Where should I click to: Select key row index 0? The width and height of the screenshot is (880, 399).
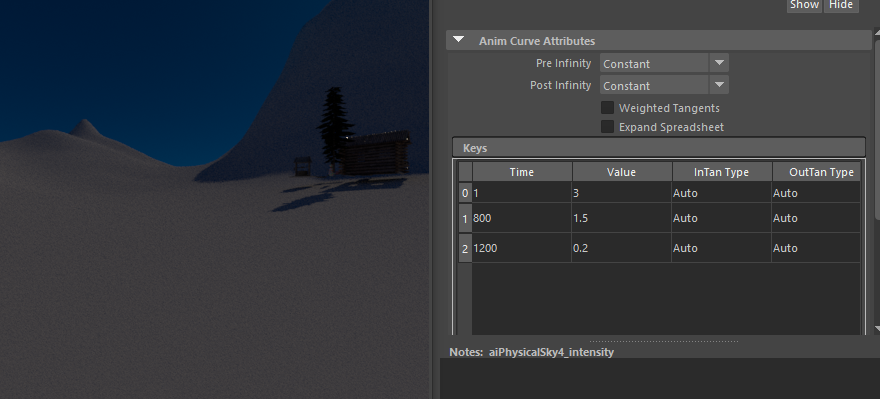(465, 193)
